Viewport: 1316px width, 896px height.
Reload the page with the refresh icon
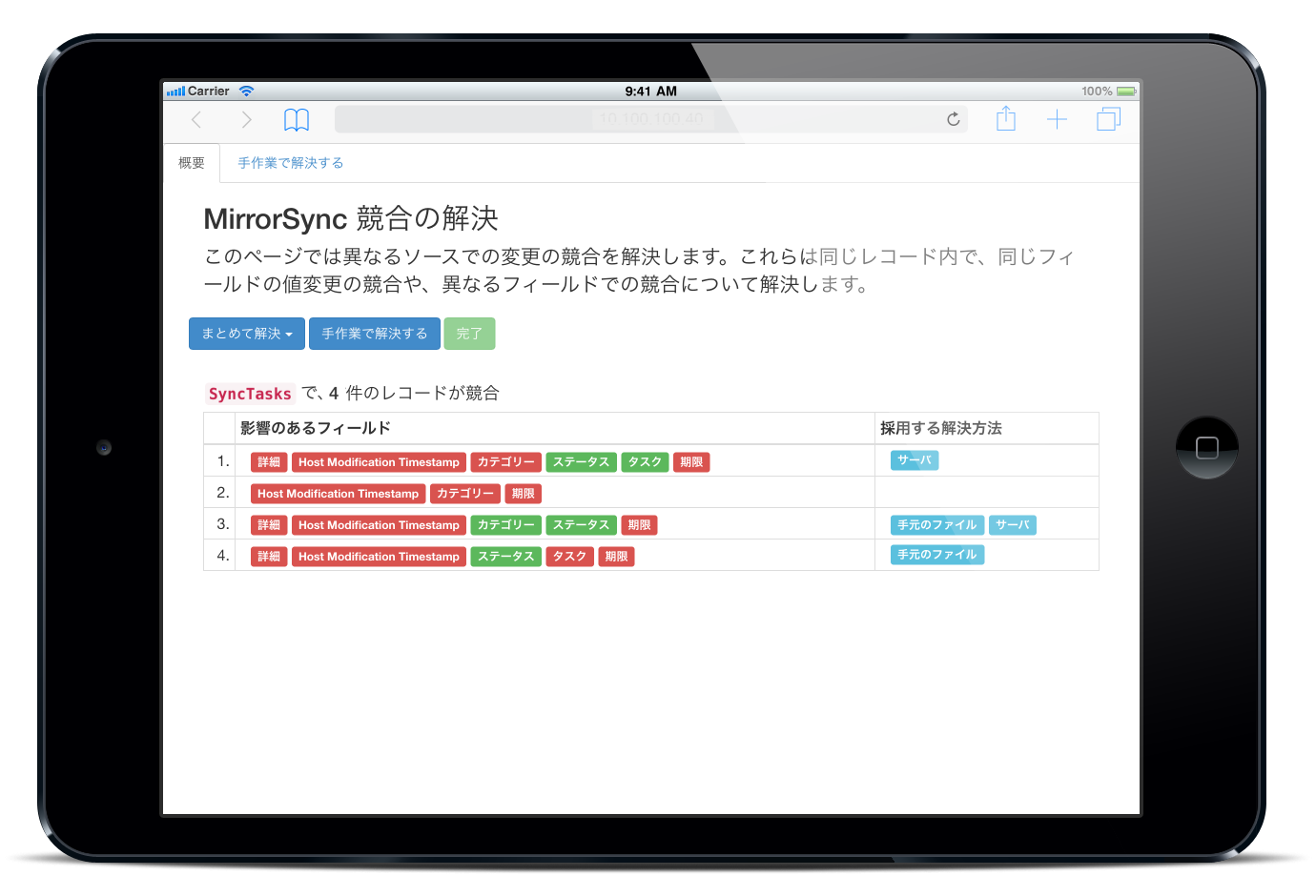pyautogui.click(x=953, y=119)
